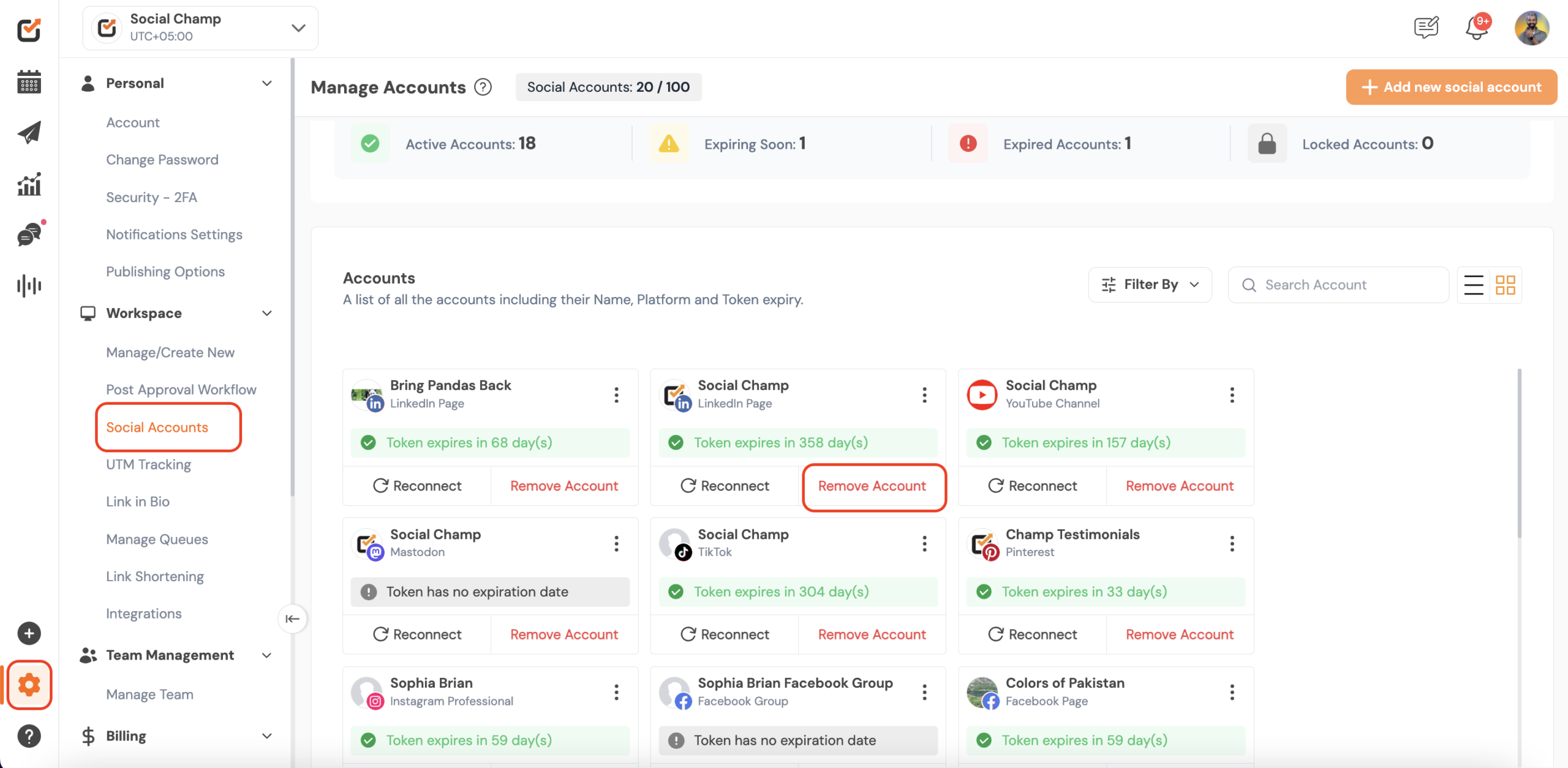Reconnect the Social Champ YouTube Channel
Viewport: 1568px width, 768px height.
click(x=1032, y=486)
